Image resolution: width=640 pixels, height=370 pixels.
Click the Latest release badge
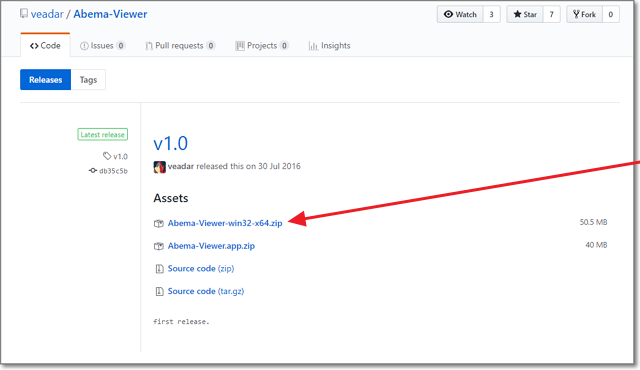coord(102,135)
